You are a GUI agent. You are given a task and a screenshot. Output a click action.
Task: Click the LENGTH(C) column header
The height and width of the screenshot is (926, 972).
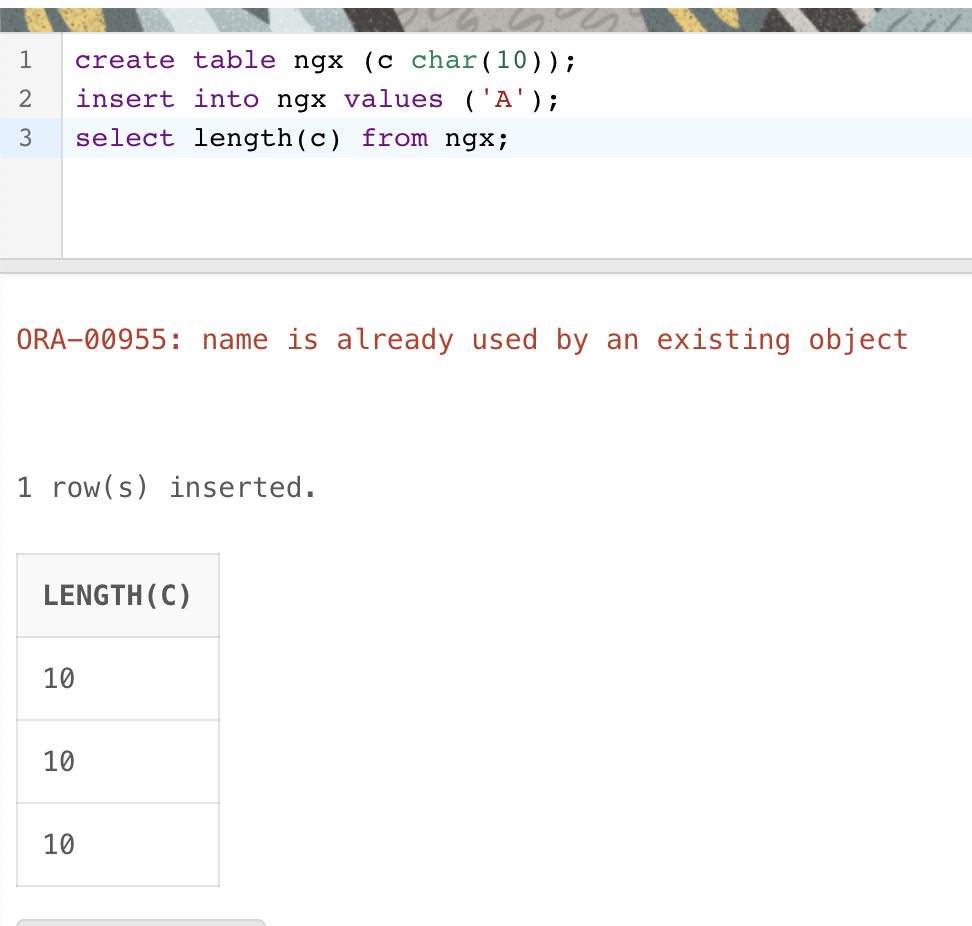click(117, 596)
